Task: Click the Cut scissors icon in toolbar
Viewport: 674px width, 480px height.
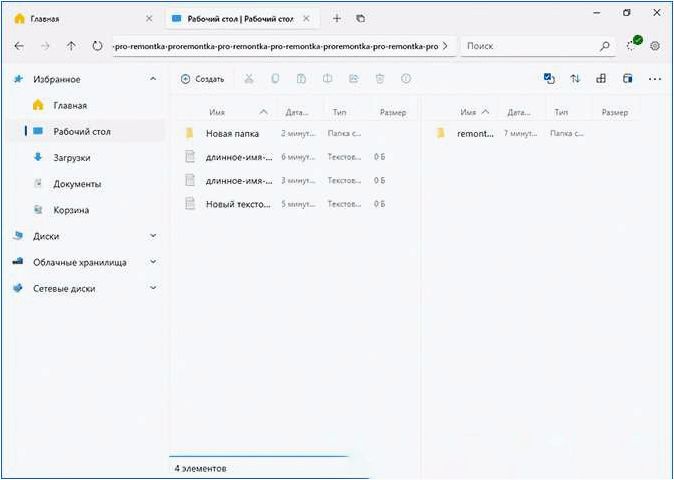Action: pyautogui.click(x=249, y=79)
